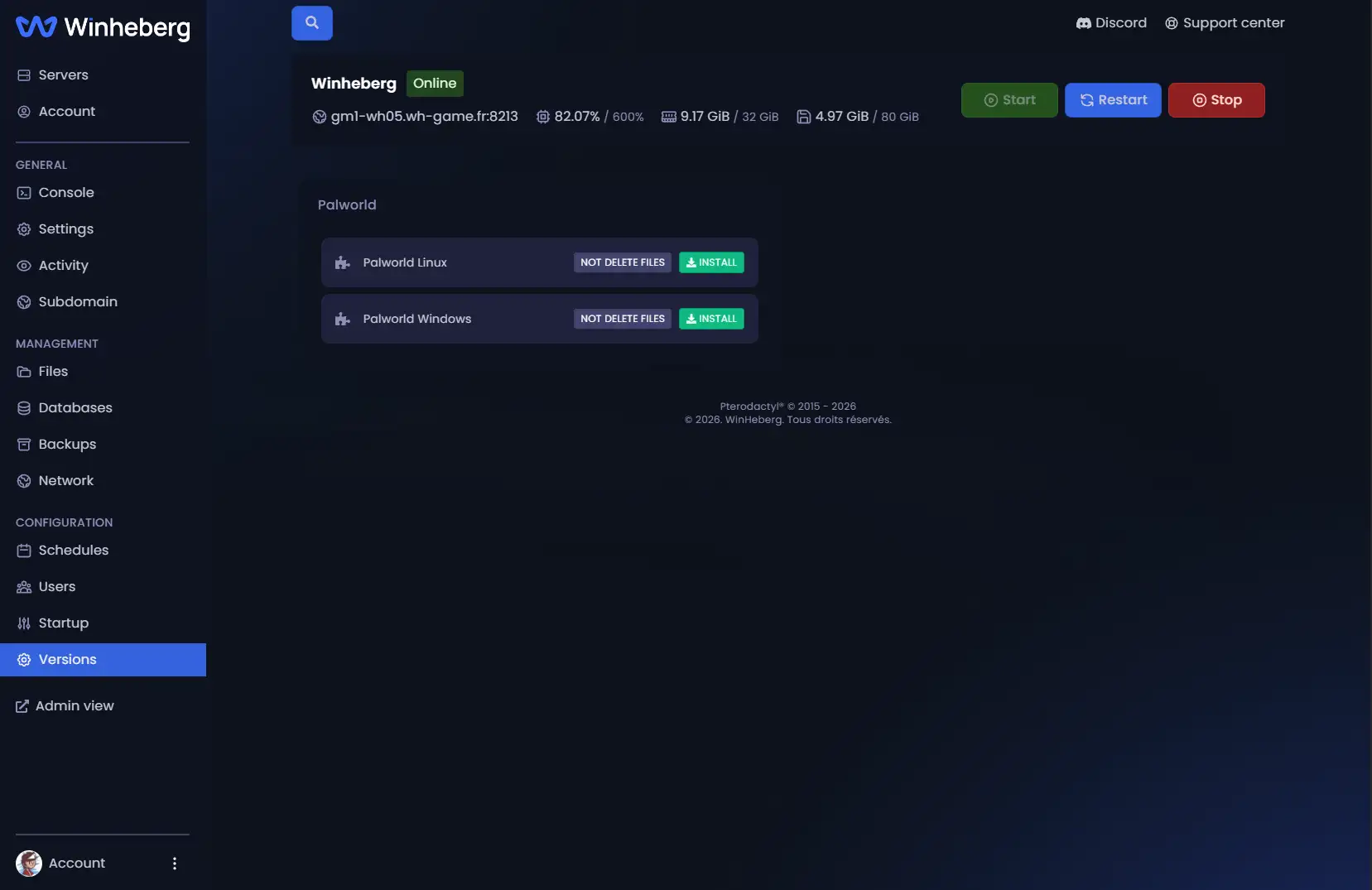Toggle NOT DELETE FILES for Palworld Linux
This screenshot has width=1372, height=890.
click(623, 262)
